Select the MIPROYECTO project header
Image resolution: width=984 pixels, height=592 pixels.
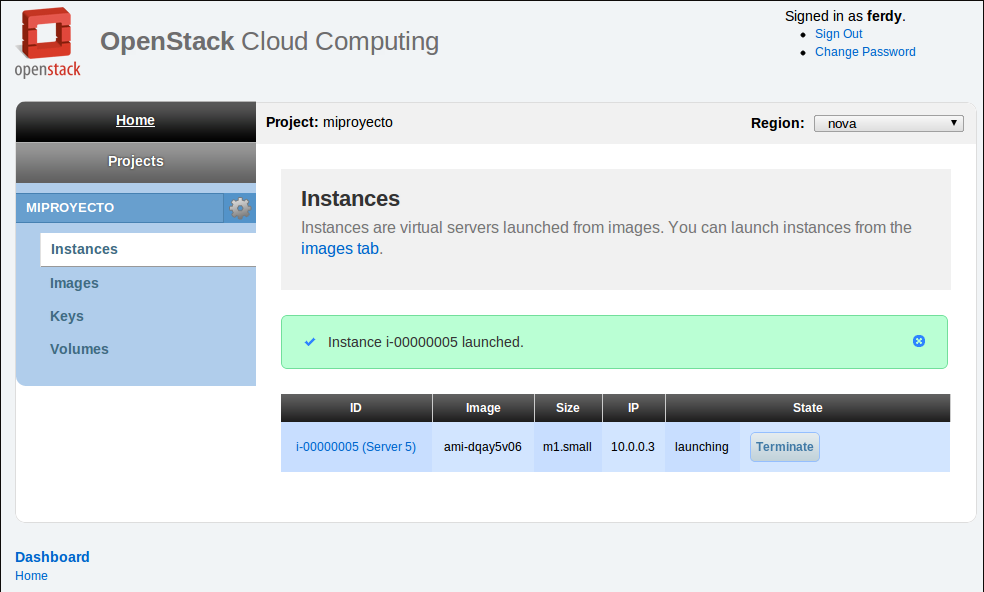tap(119, 208)
